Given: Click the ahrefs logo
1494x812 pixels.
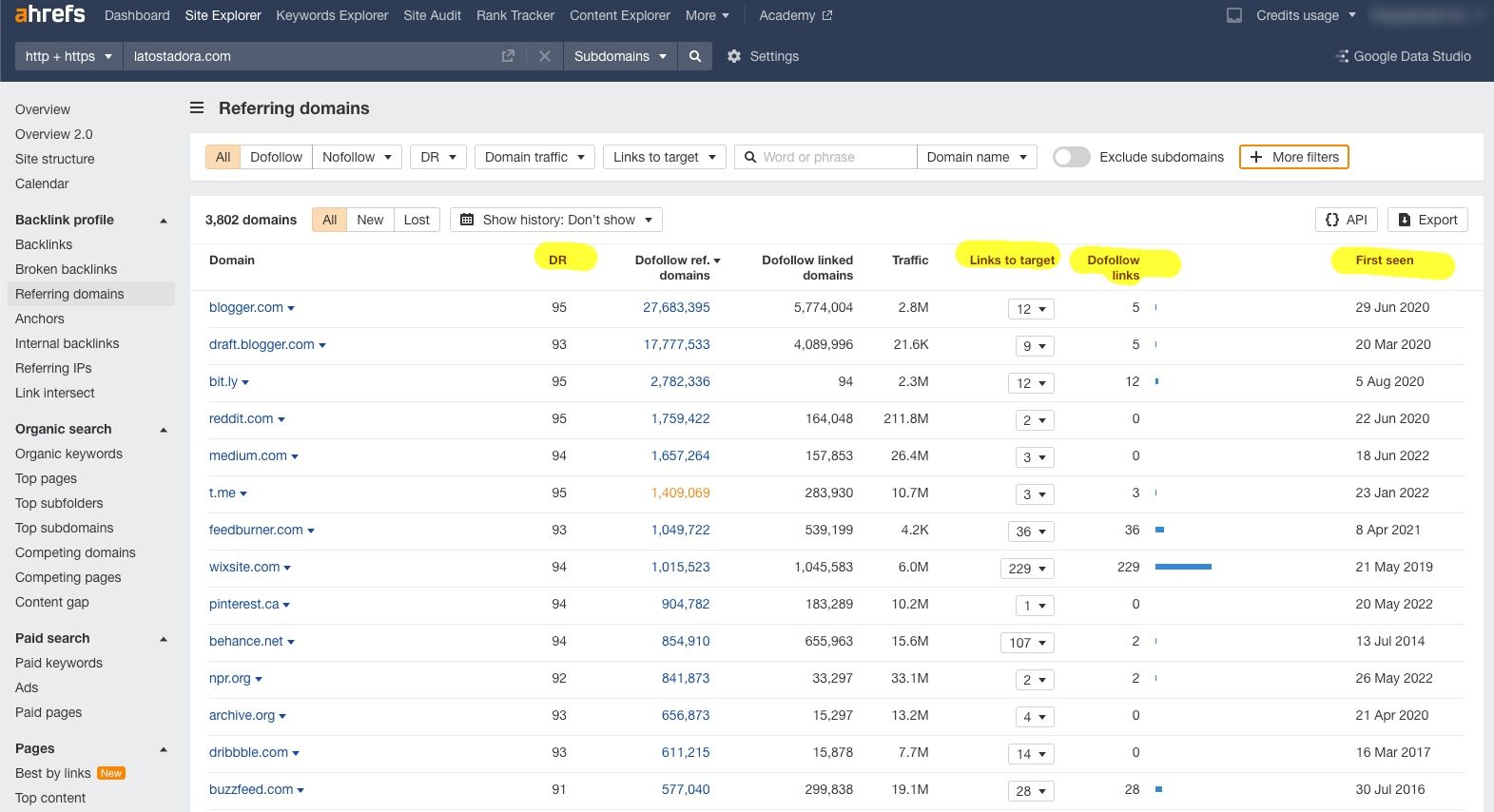Looking at the screenshot, I should pos(49,14).
